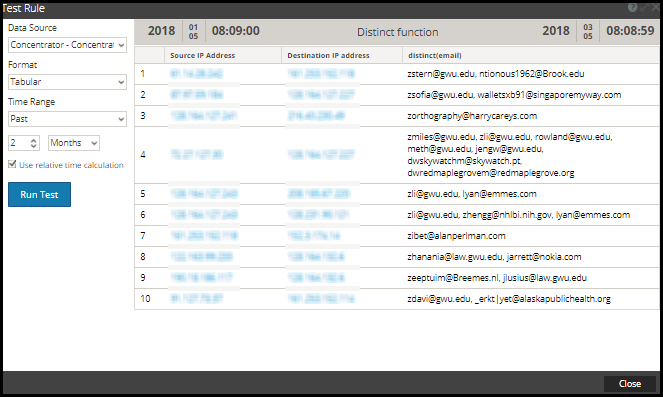Click destination IP link in row 3
Image resolution: width=663 pixels, height=397 pixels.
click(316, 116)
